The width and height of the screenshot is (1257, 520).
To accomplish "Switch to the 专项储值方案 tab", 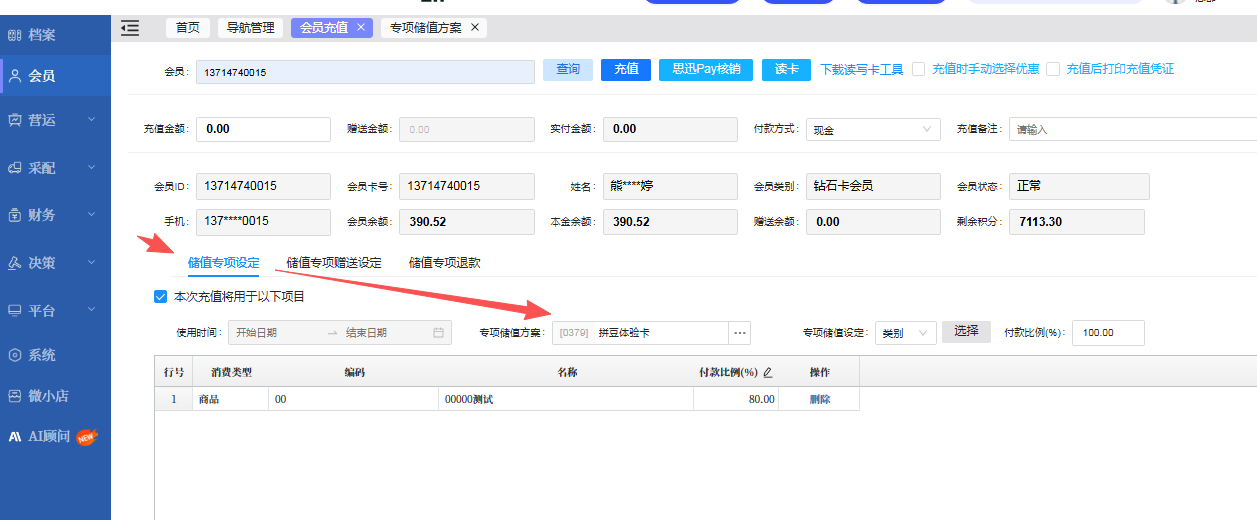I will click(426, 28).
